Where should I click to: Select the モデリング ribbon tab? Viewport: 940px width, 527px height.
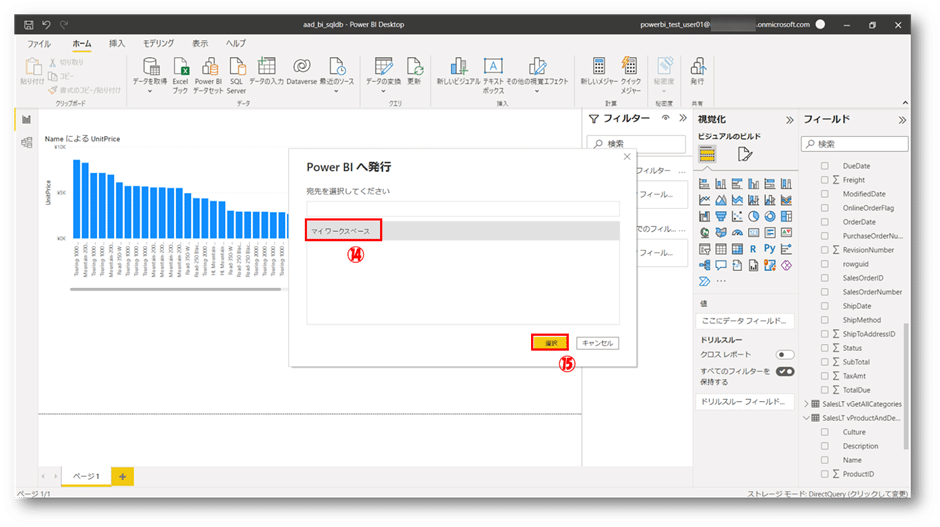(158, 44)
